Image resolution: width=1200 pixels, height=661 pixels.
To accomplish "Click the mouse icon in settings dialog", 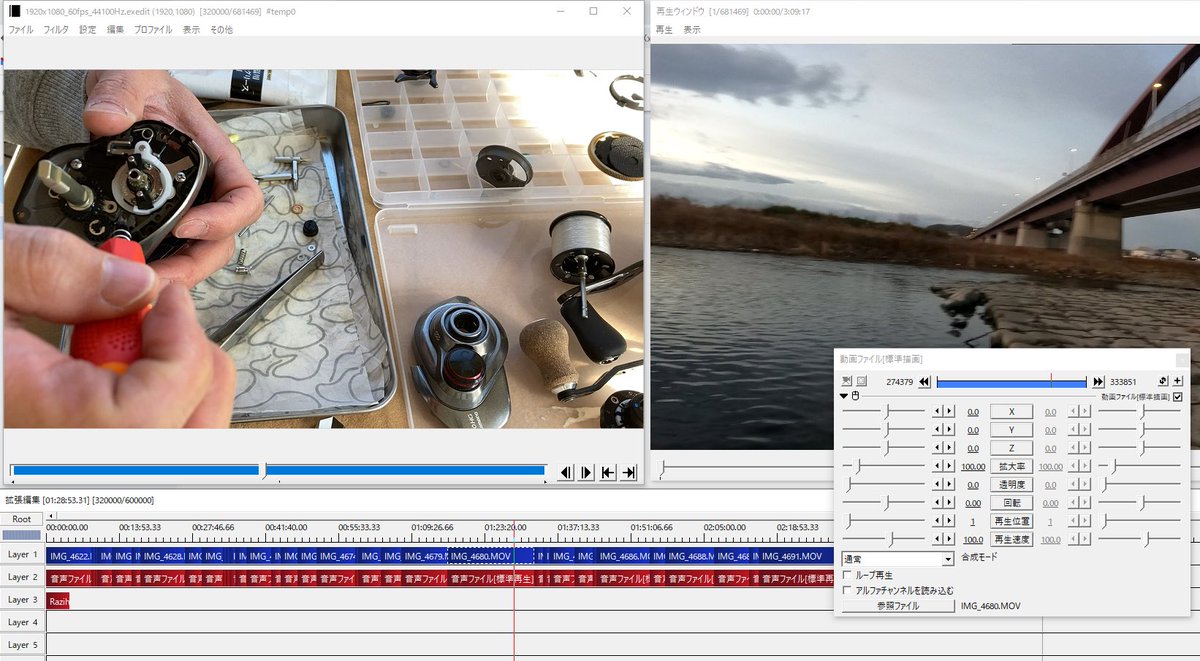I will point(856,396).
